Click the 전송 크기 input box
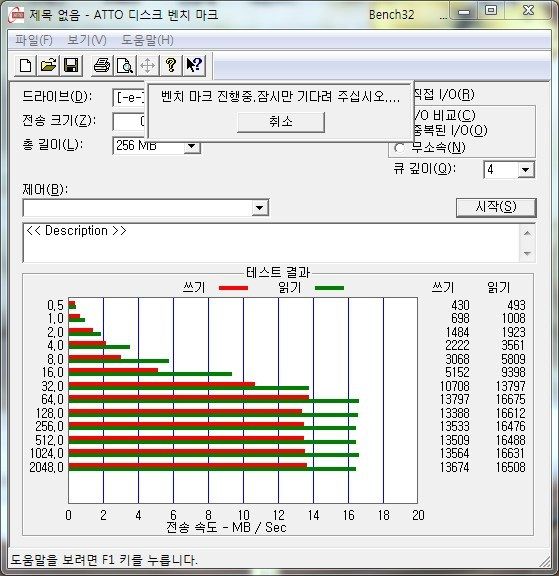The height and width of the screenshot is (576, 559). [x=130, y=122]
